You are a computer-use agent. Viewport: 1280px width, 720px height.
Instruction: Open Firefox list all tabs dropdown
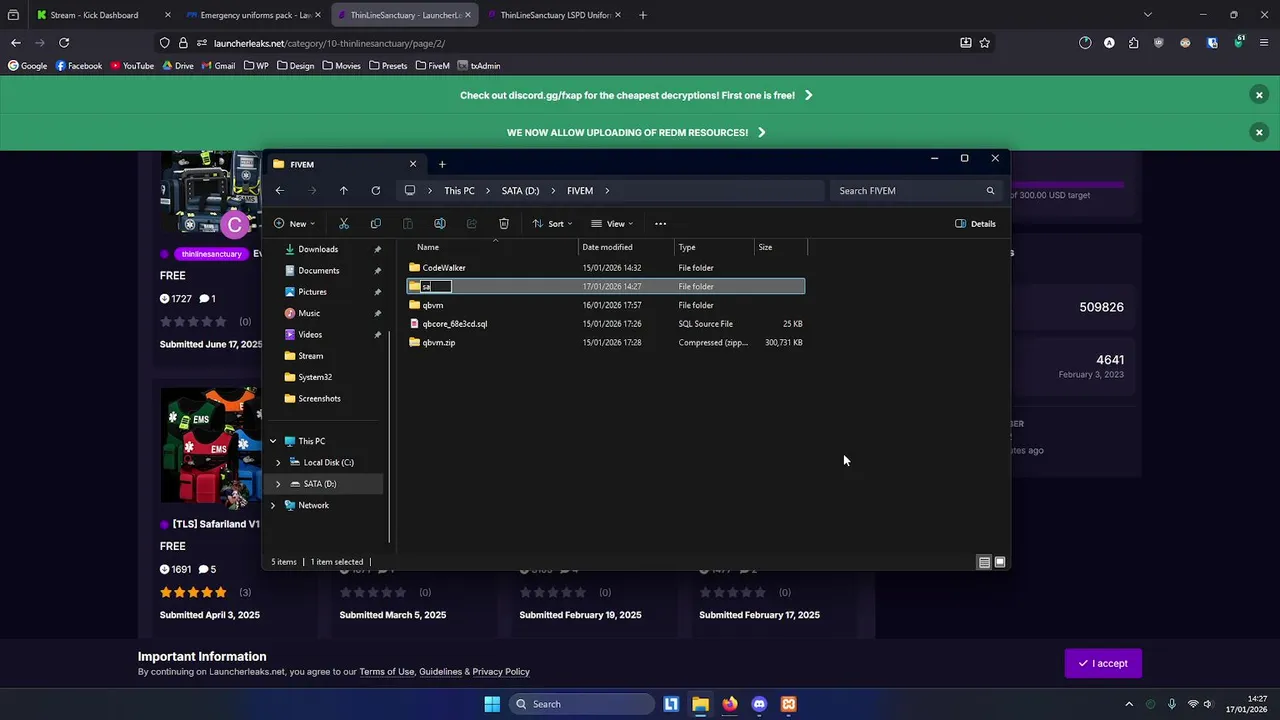[x=1147, y=15]
